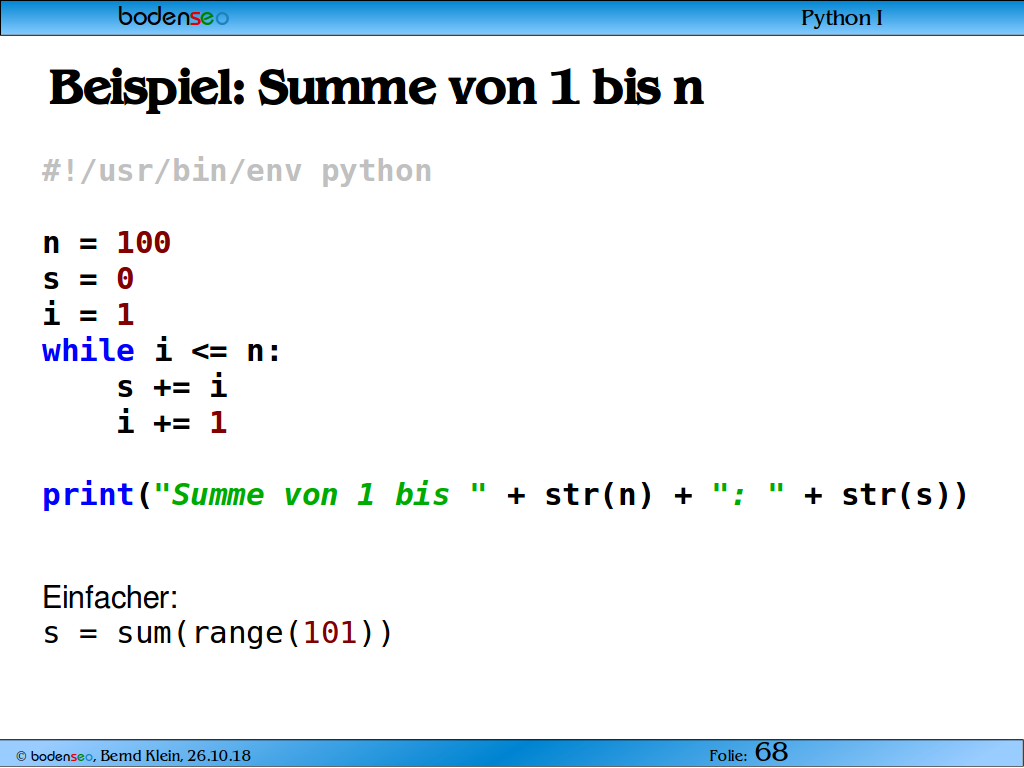Viewport: 1024px width, 768px height.
Task: Click the string "Summe von 1 bis "
Action: [x=320, y=494]
